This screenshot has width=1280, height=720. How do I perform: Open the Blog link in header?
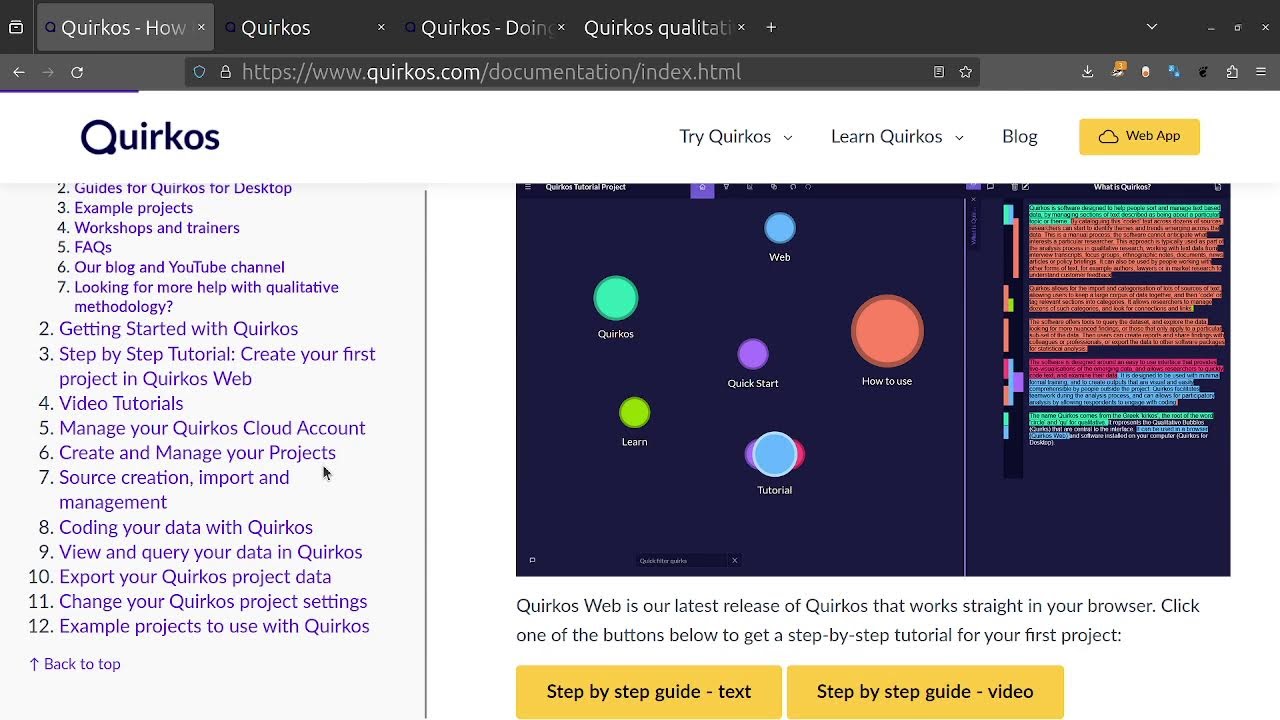[1019, 137]
